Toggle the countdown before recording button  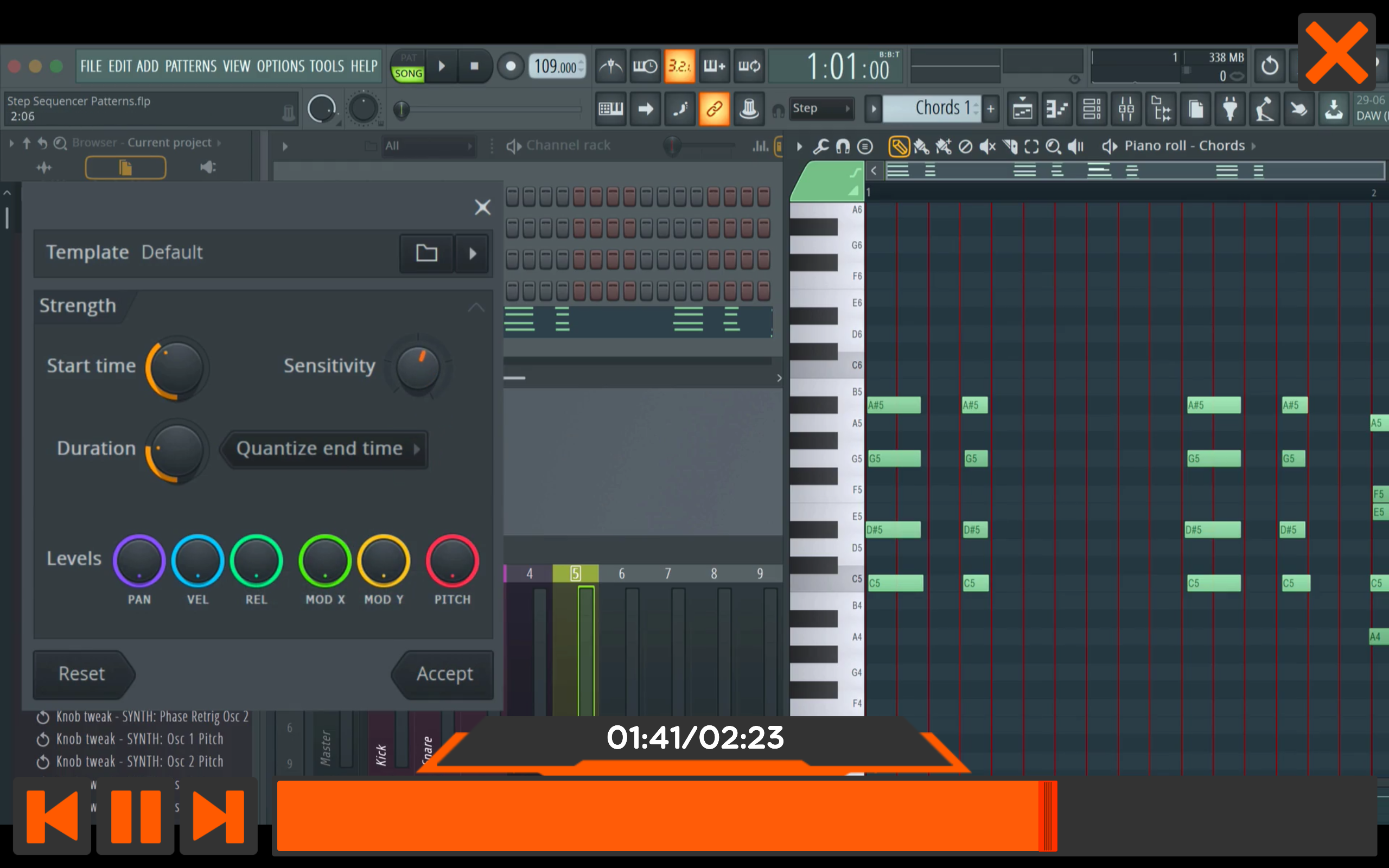pyautogui.click(x=679, y=66)
